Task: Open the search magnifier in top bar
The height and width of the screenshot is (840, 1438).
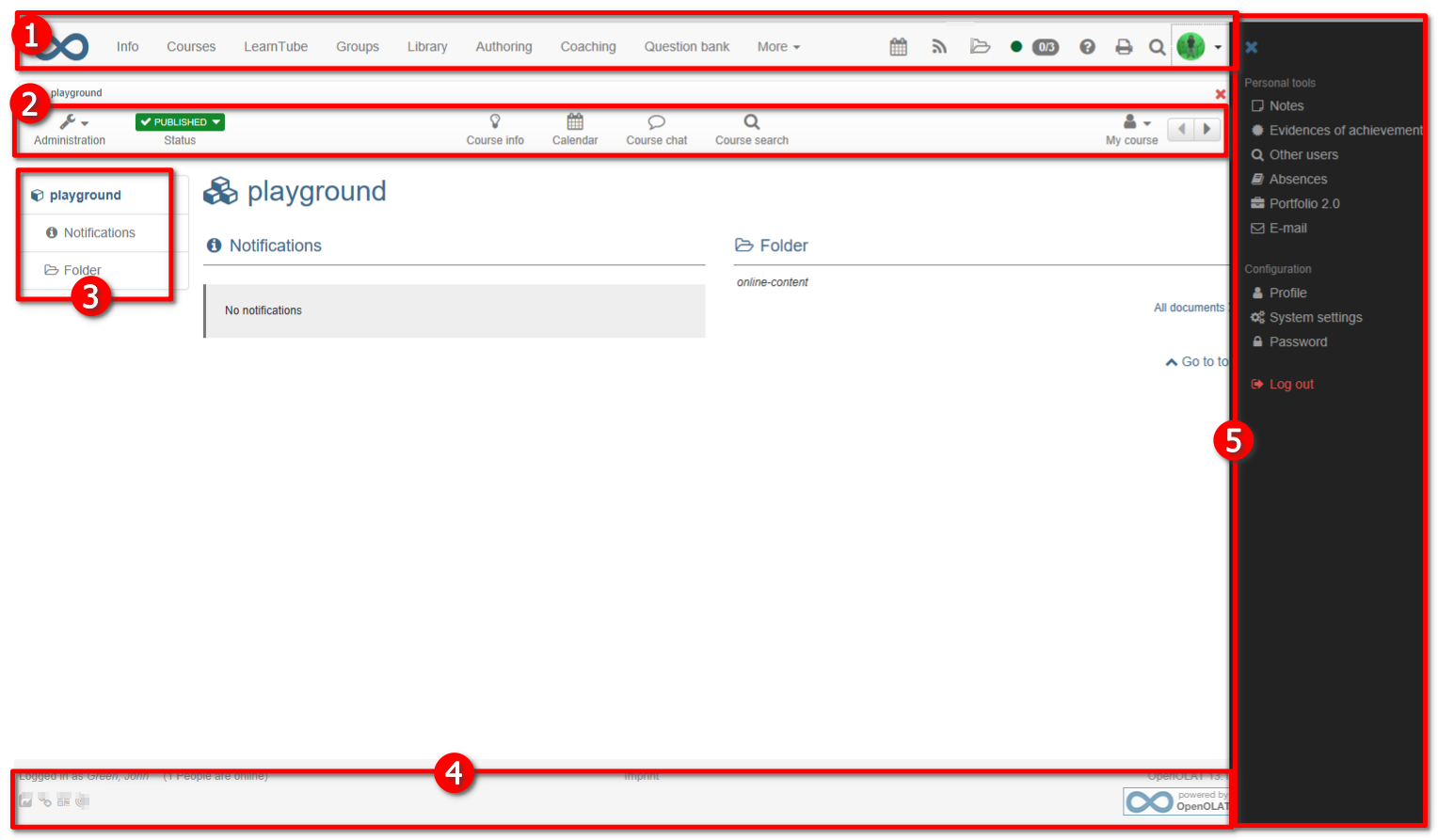Action: (1157, 47)
